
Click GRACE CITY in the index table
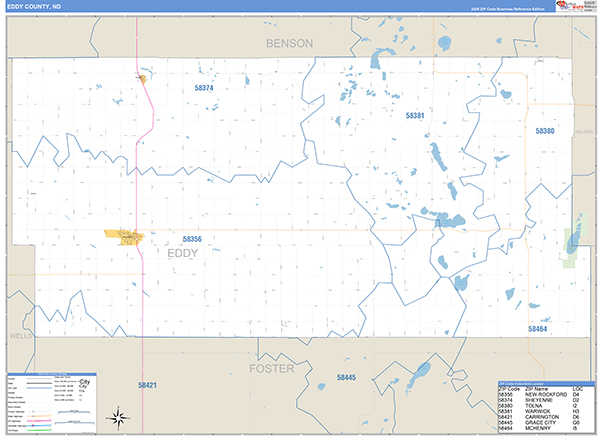[541, 423]
